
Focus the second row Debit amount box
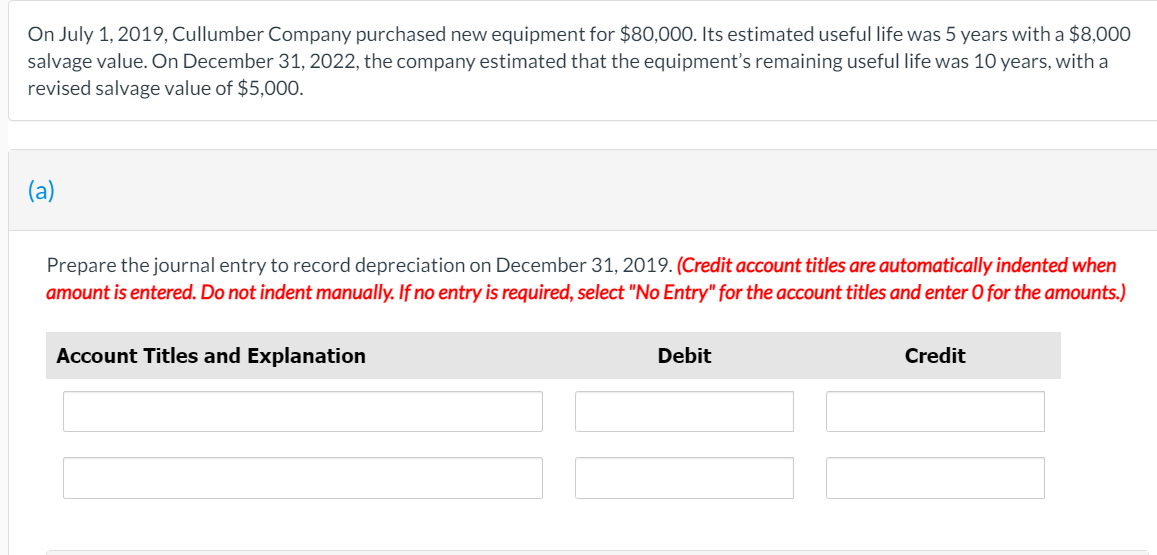click(x=684, y=478)
